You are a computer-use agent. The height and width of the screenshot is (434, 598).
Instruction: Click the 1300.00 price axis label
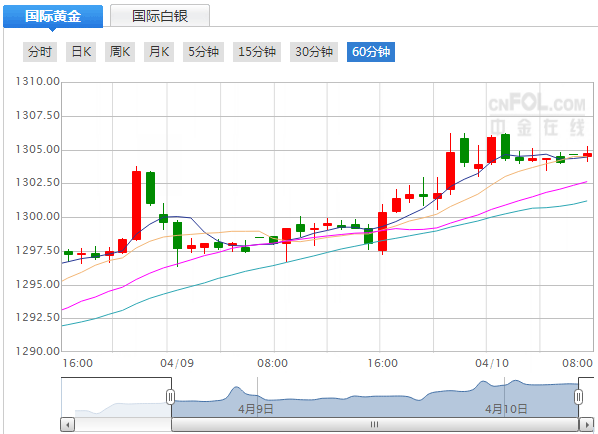(38, 217)
